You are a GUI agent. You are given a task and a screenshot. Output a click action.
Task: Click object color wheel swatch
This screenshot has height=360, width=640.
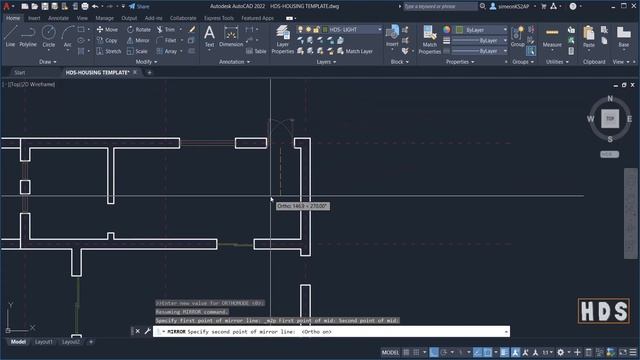point(447,30)
